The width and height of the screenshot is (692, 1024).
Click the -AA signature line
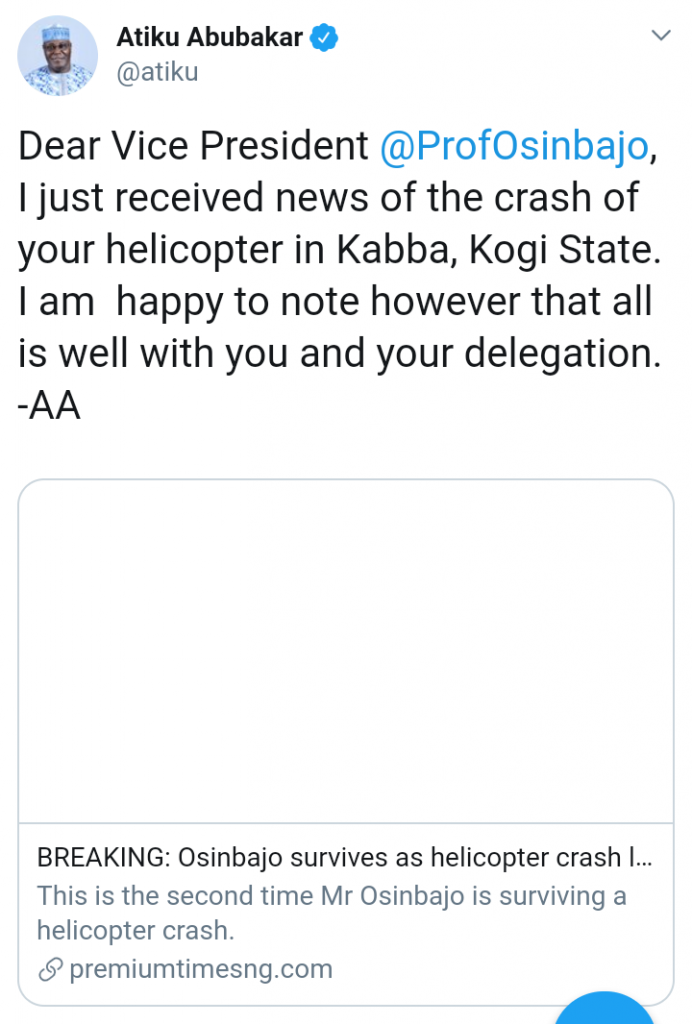coord(49,408)
